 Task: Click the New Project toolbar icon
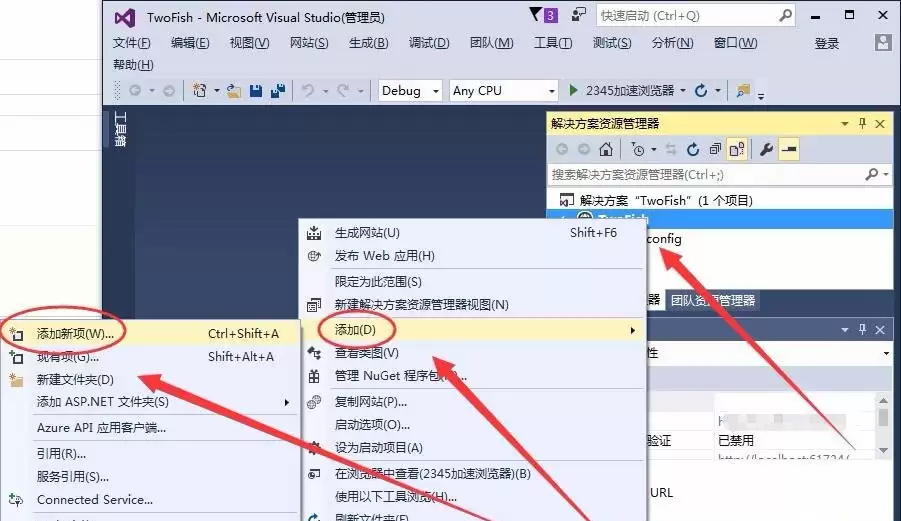point(199,90)
